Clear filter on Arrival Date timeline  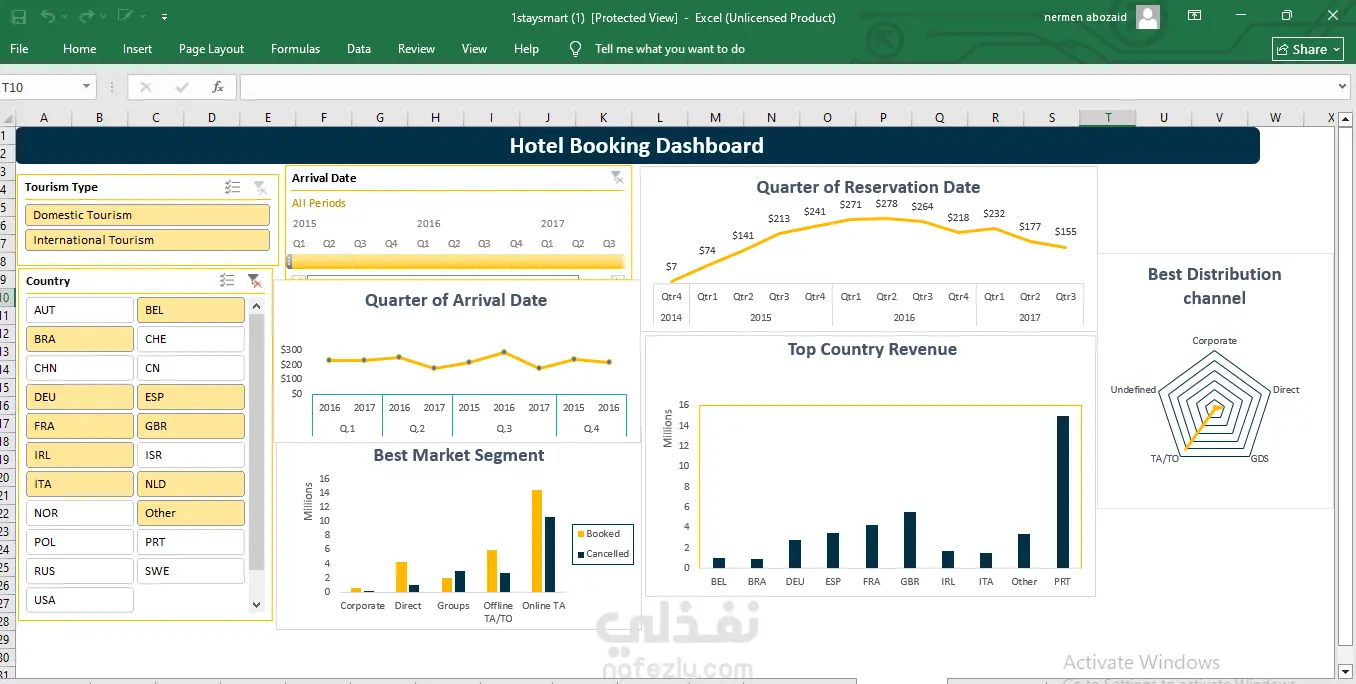[617, 178]
